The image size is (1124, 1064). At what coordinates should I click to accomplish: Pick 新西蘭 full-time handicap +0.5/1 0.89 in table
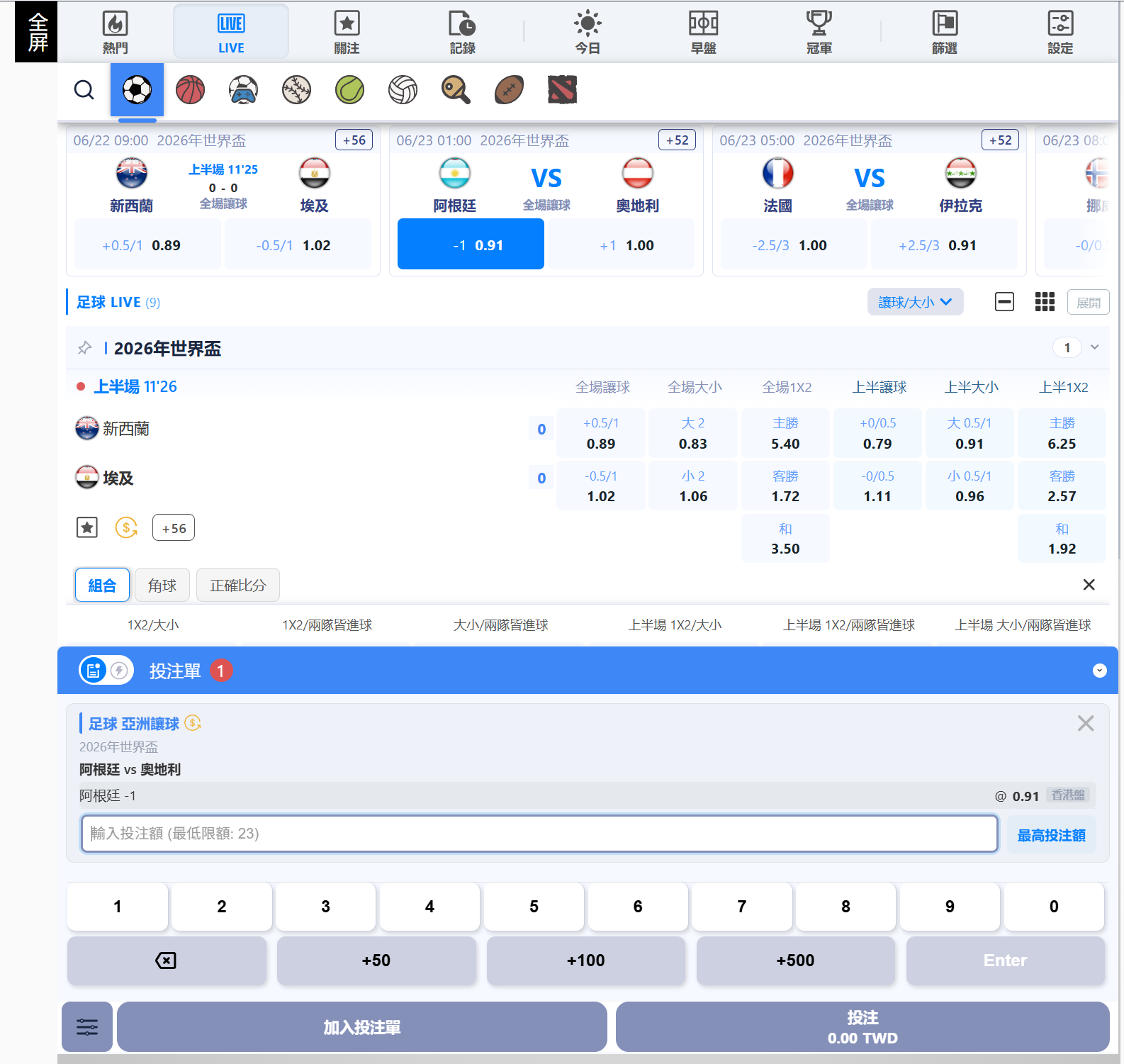pos(601,433)
